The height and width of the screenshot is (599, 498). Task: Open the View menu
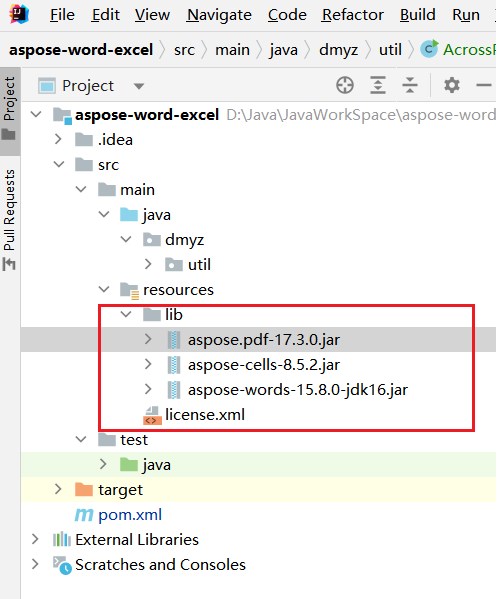click(x=152, y=15)
